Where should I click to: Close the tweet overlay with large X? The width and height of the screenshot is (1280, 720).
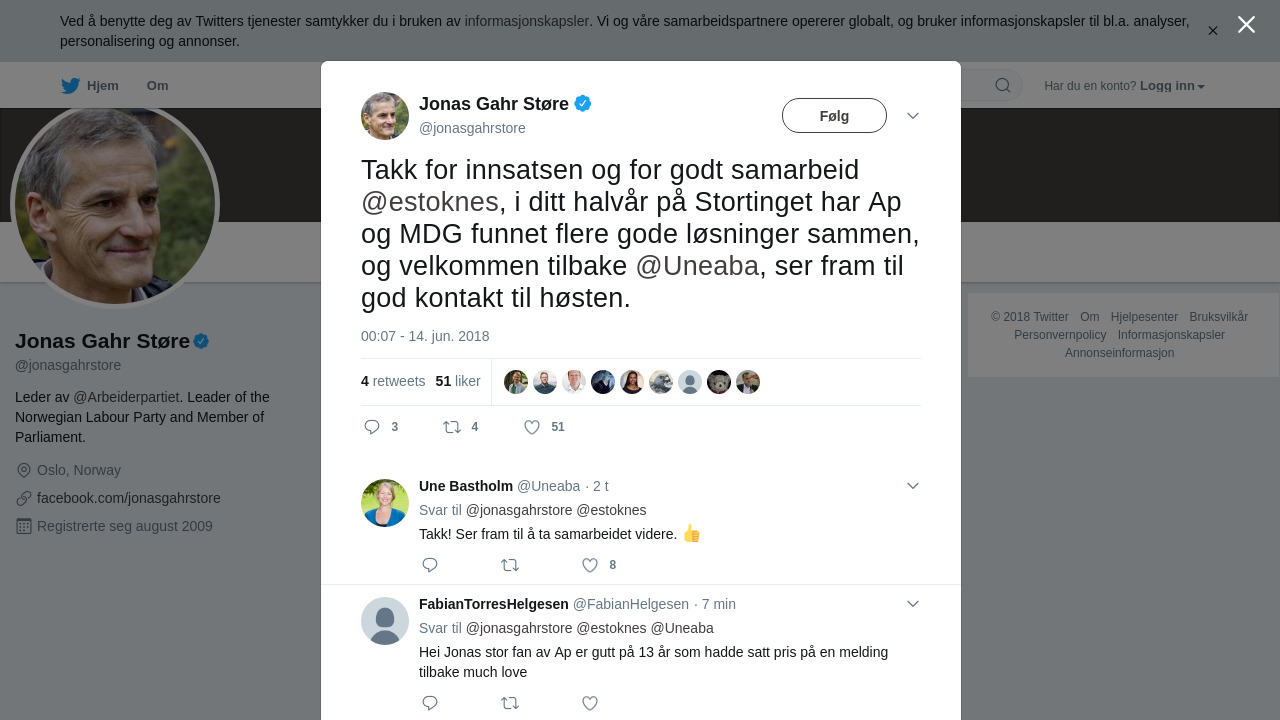click(x=1246, y=25)
